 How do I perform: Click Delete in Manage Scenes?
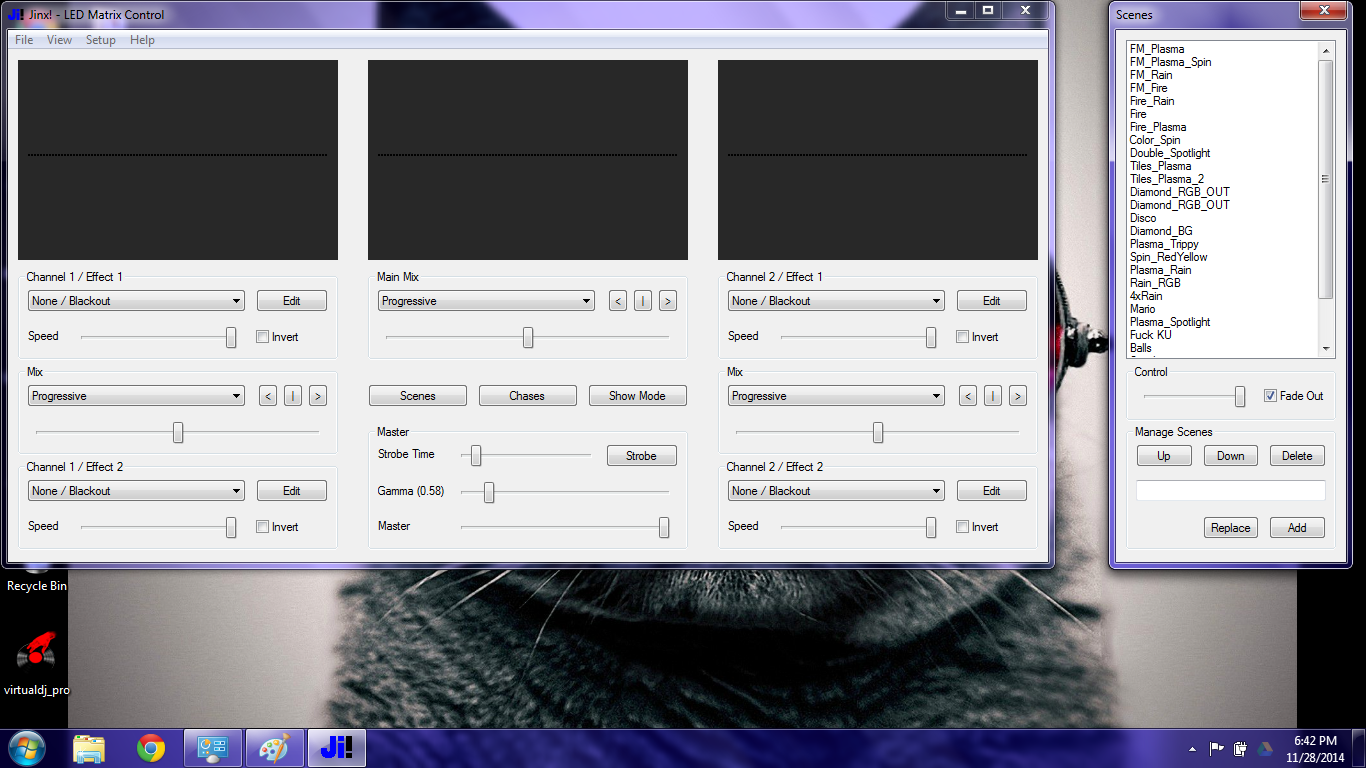coord(1297,456)
